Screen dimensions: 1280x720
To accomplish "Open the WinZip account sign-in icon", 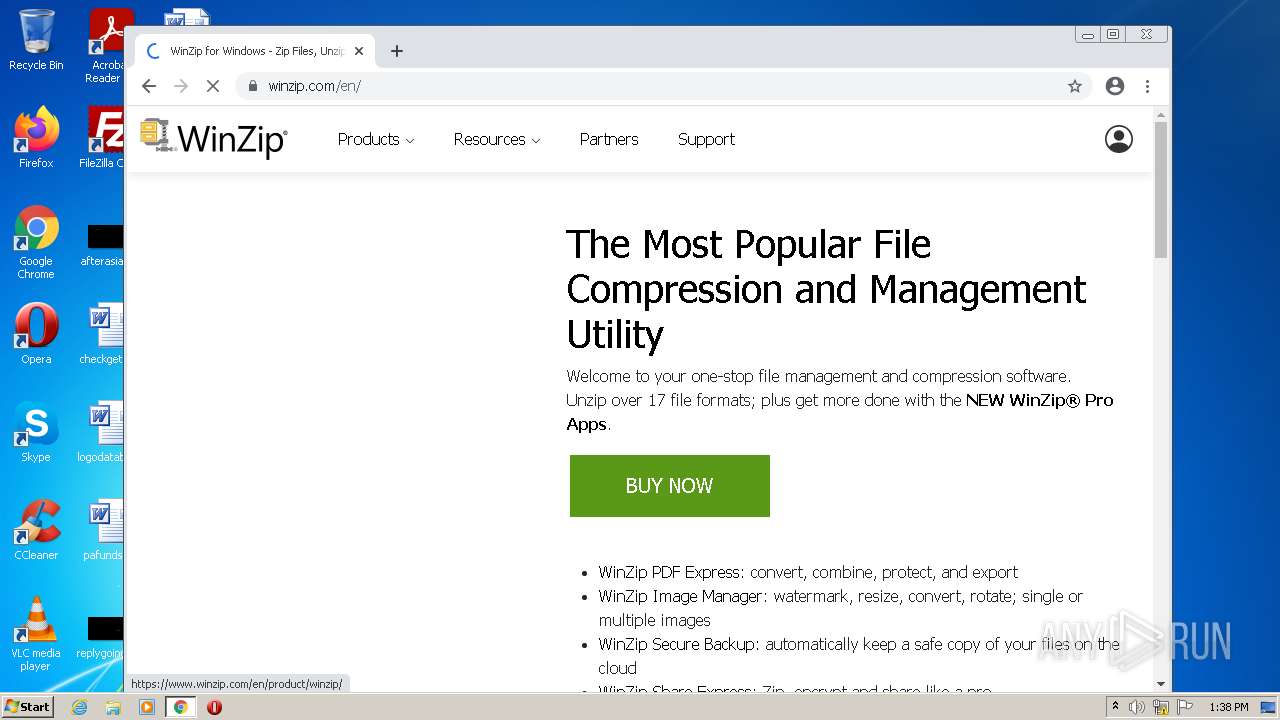I will click(1118, 139).
